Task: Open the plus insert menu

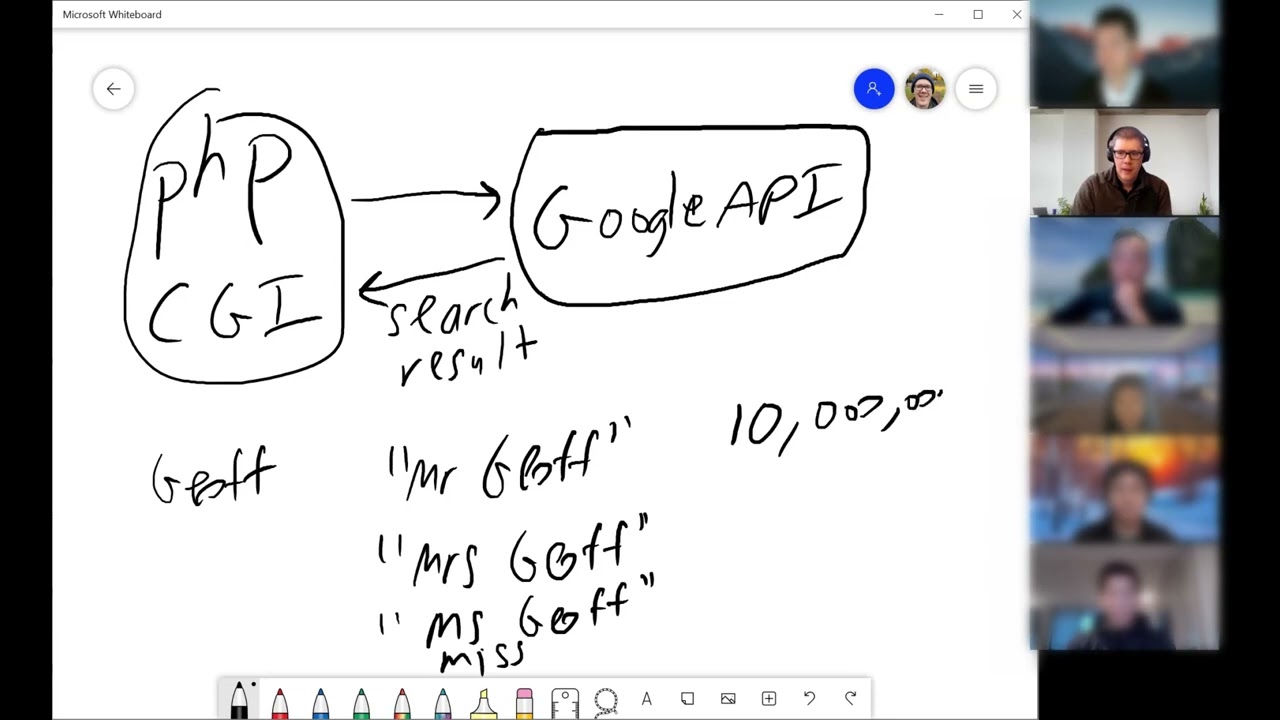Action: [769, 699]
